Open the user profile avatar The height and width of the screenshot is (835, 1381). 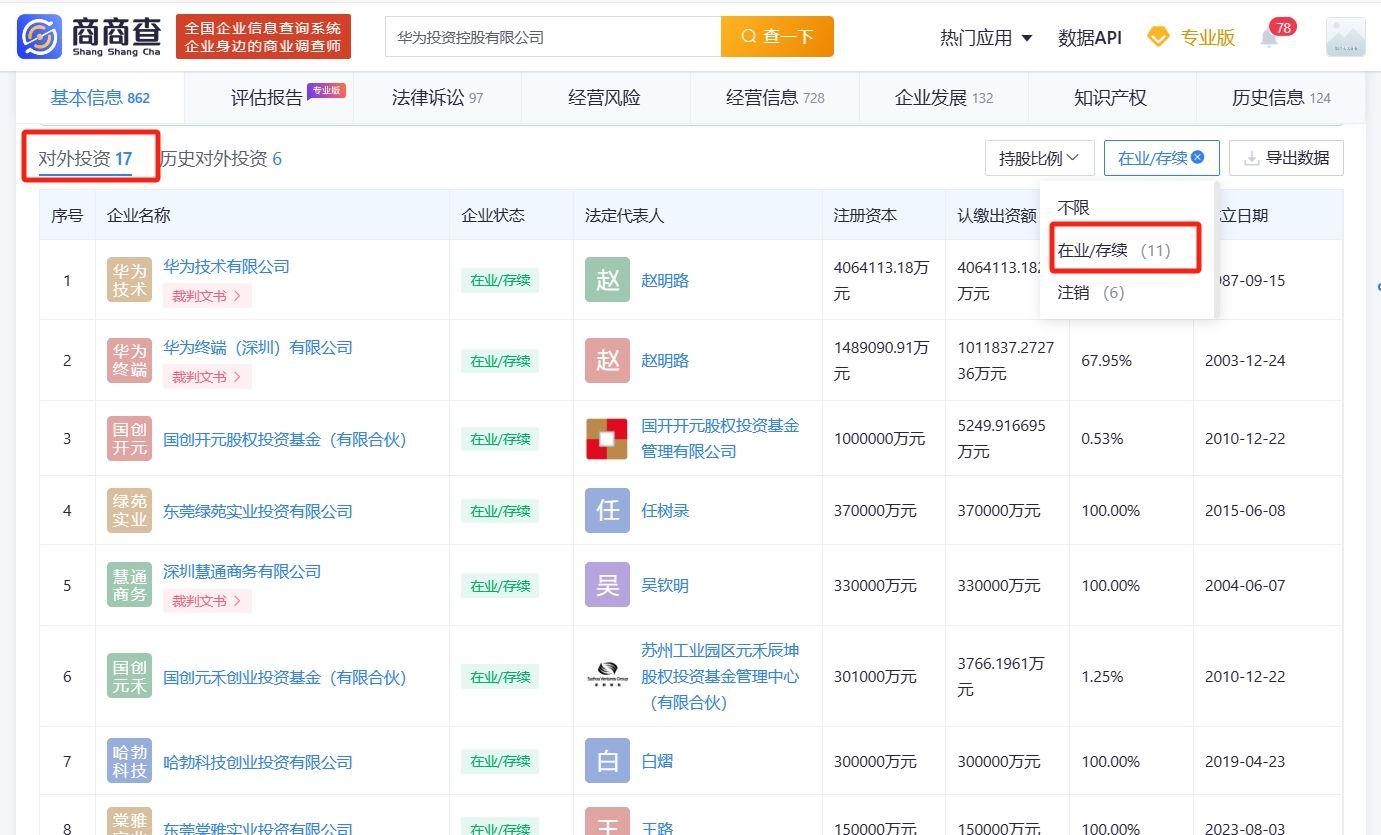coord(1345,37)
